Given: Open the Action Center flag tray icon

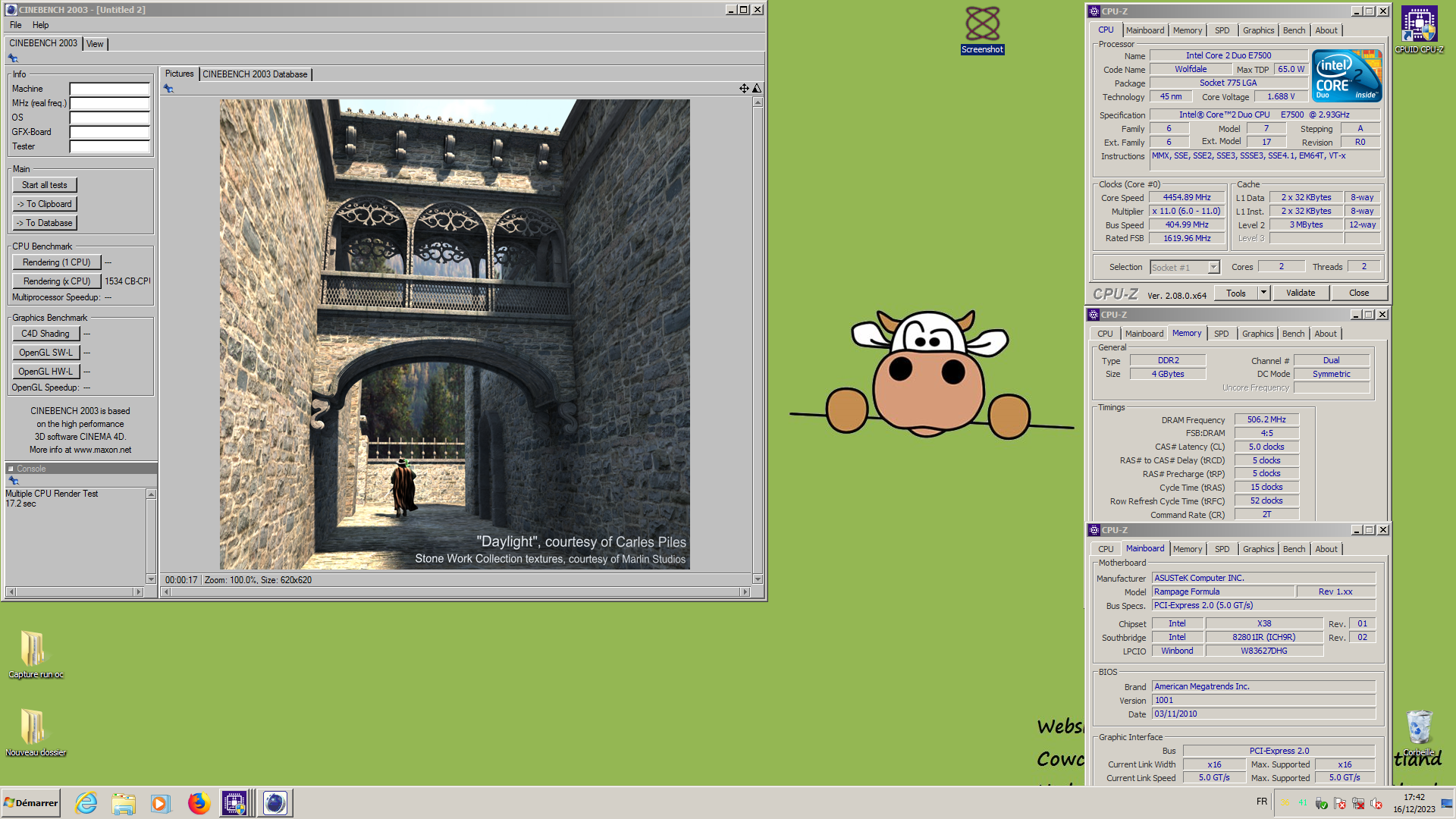Looking at the screenshot, I should [1340, 804].
